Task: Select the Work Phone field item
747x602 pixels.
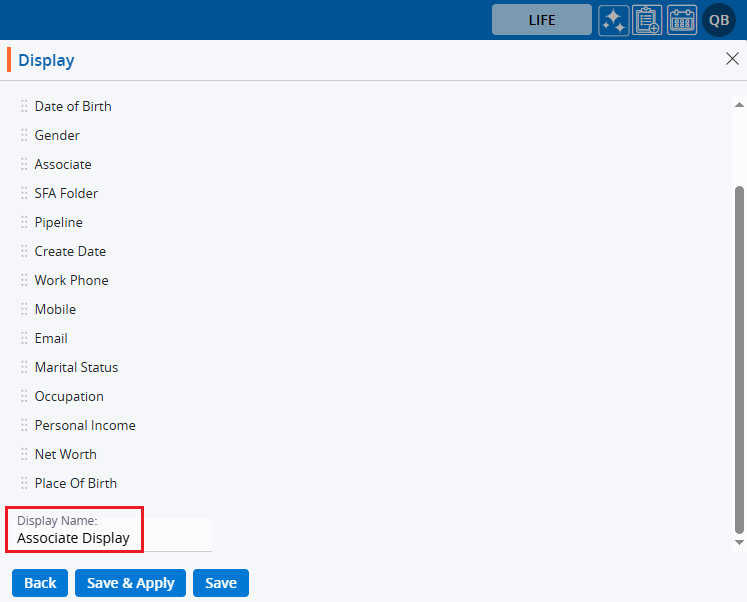Action: click(71, 280)
